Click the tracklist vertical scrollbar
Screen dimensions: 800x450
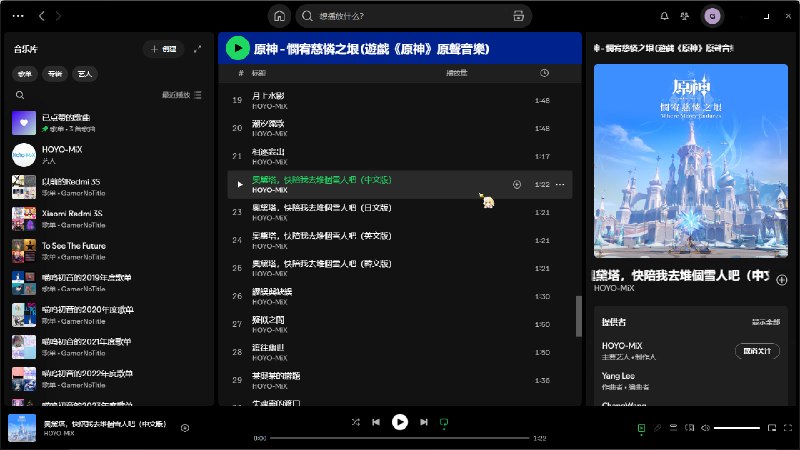point(579,316)
